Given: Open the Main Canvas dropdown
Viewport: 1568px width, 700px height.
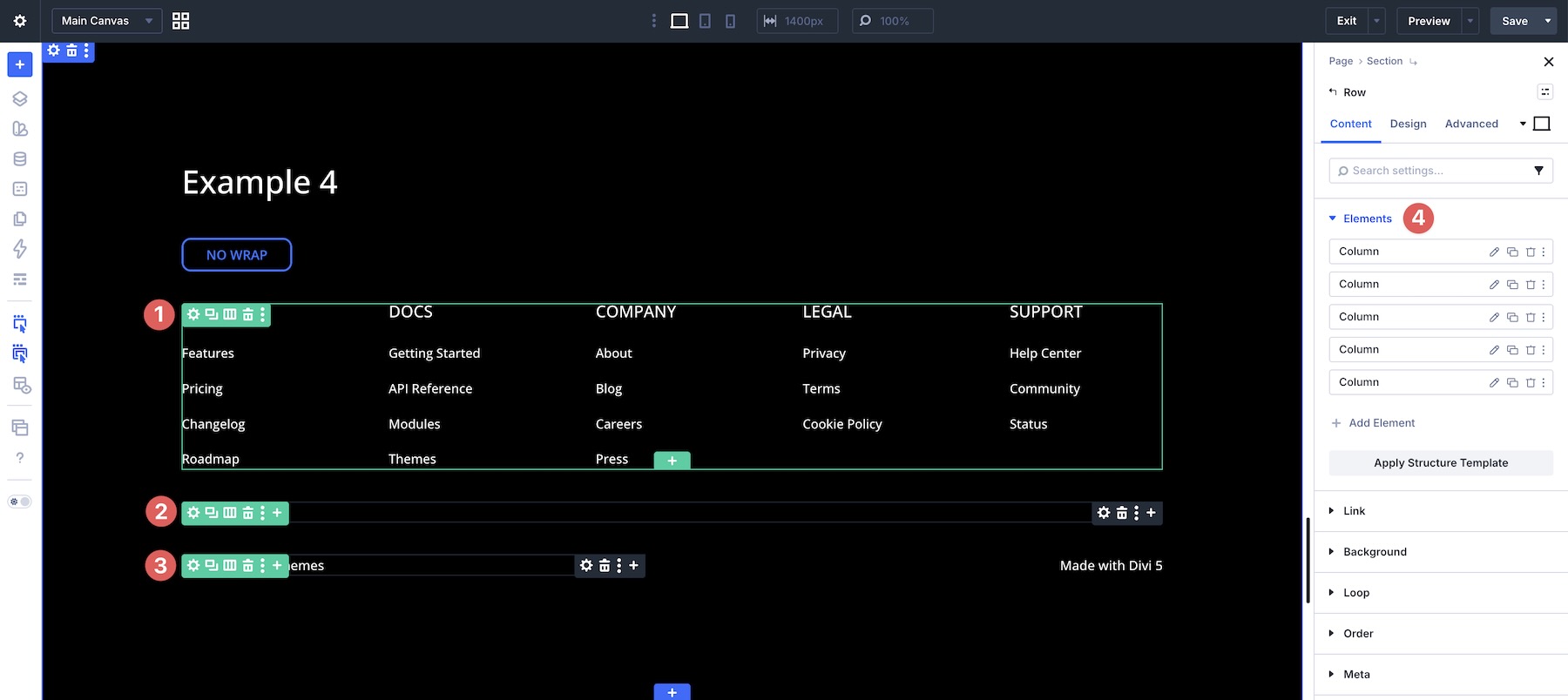Looking at the screenshot, I should tap(106, 21).
